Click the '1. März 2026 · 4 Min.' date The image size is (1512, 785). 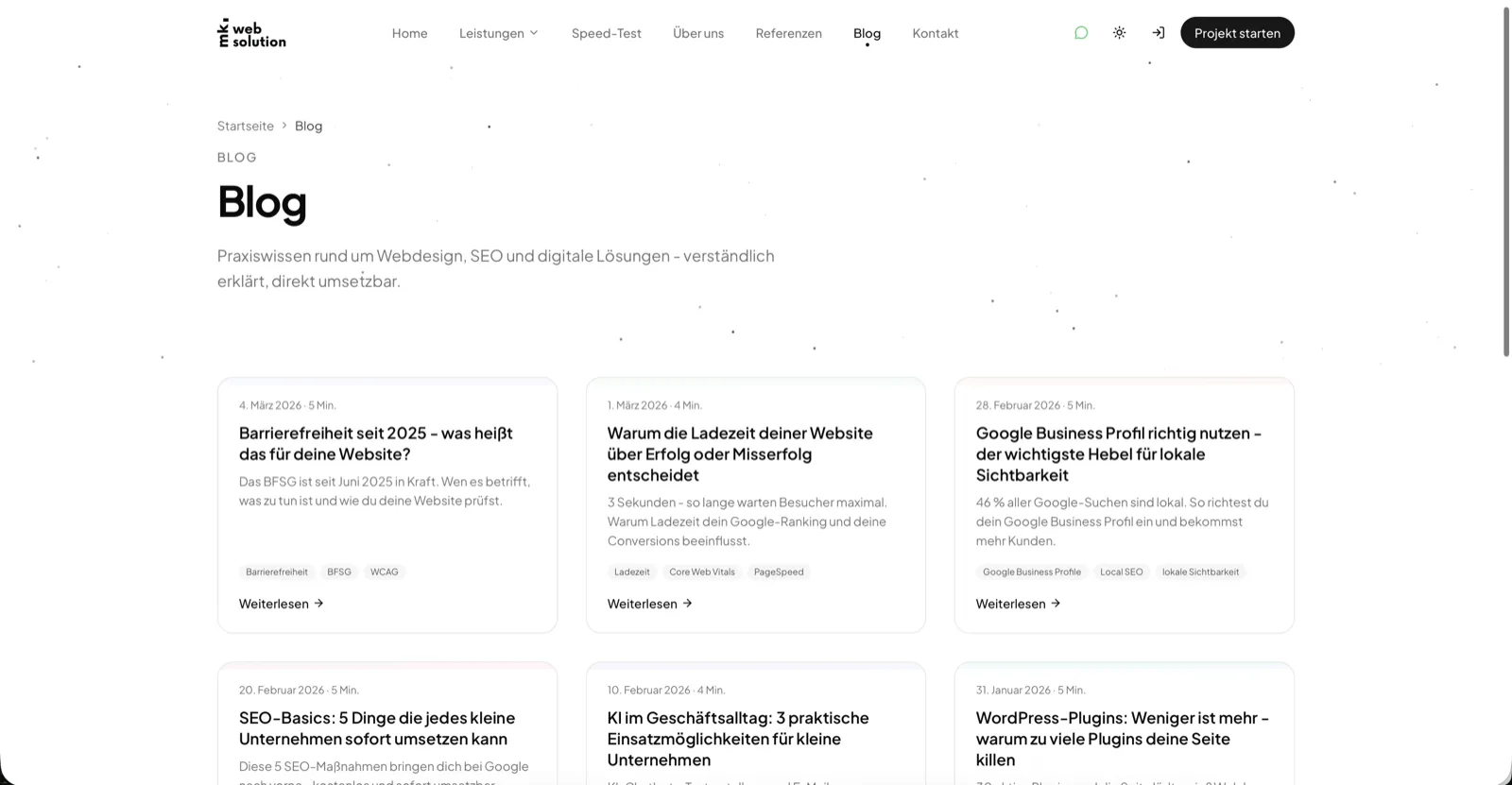tap(655, 405)
